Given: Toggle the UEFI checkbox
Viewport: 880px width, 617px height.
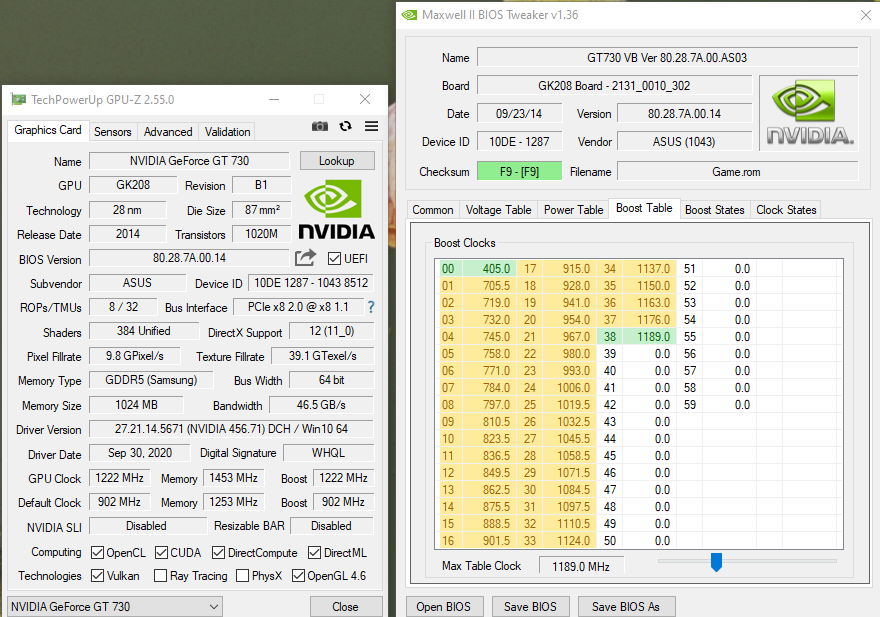Looking at the screenshot, I should tap(334, 258).
